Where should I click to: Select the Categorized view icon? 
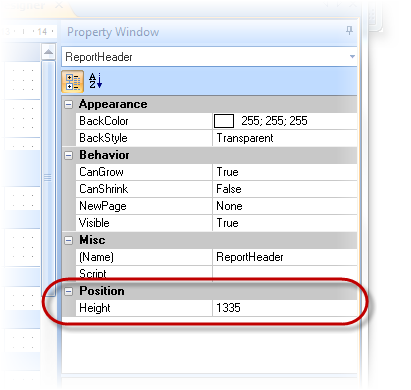(72, 81)
